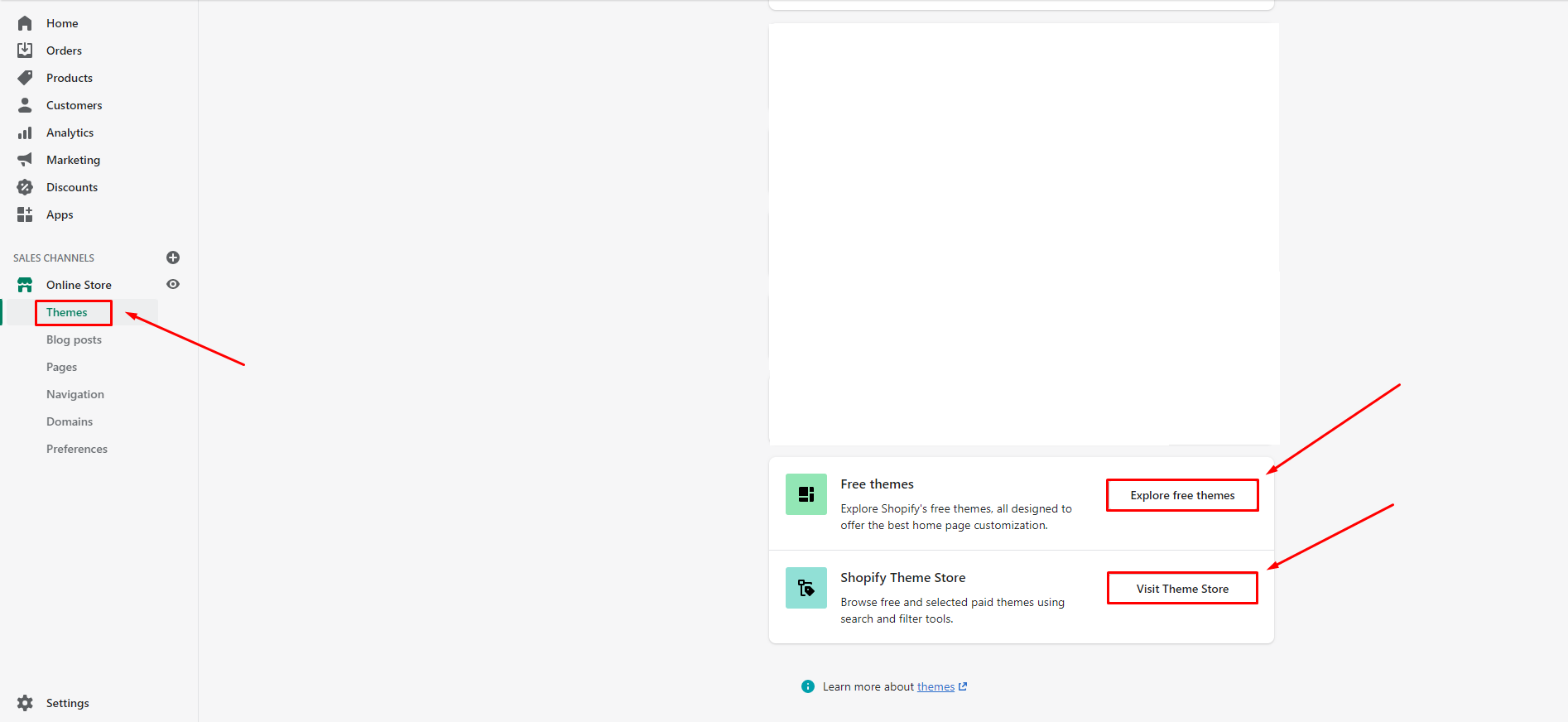Click the Analytics bar chart icon

click(x=25, y=132)
